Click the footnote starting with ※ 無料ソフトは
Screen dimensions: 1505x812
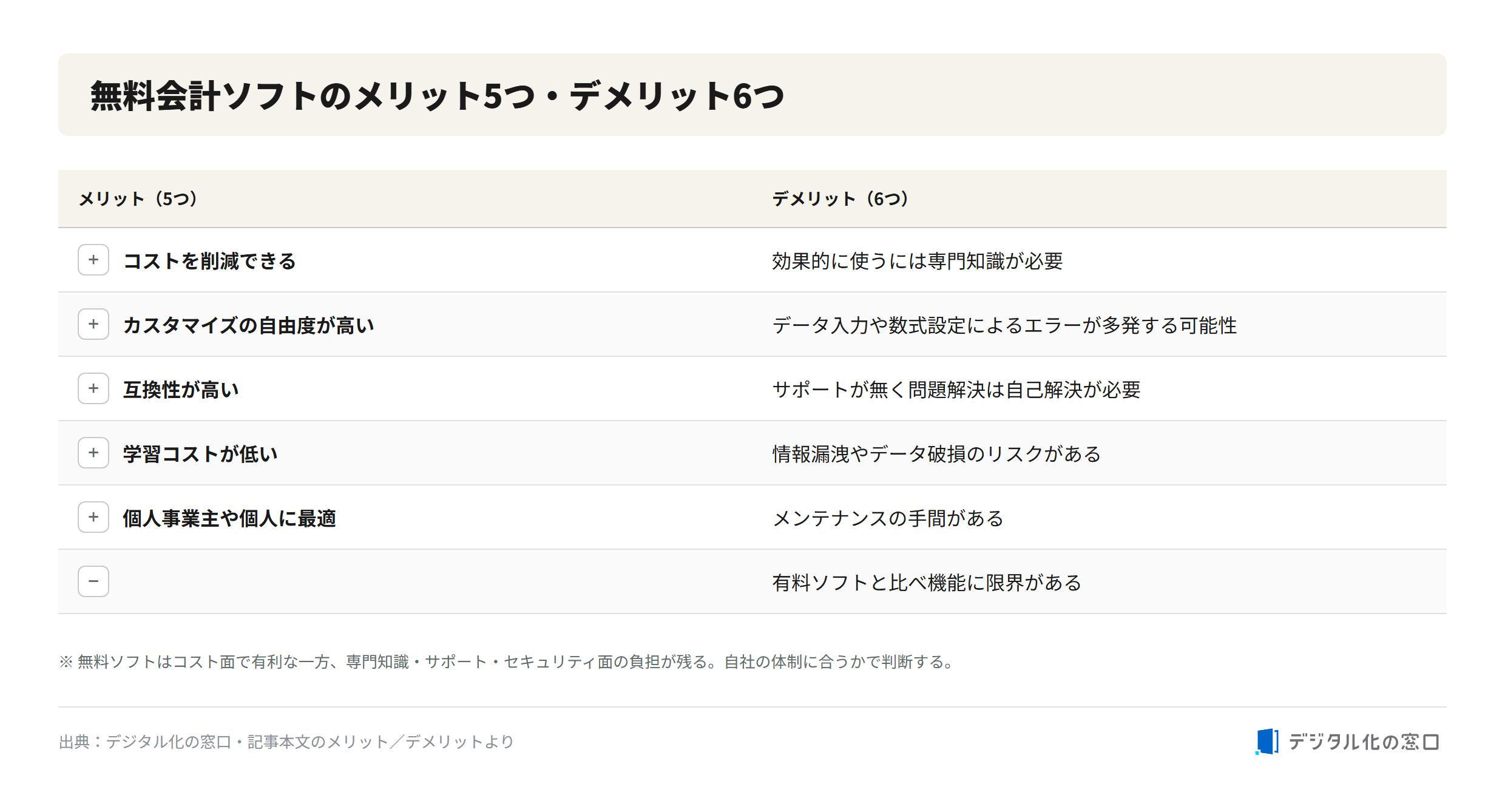[508, 661]
